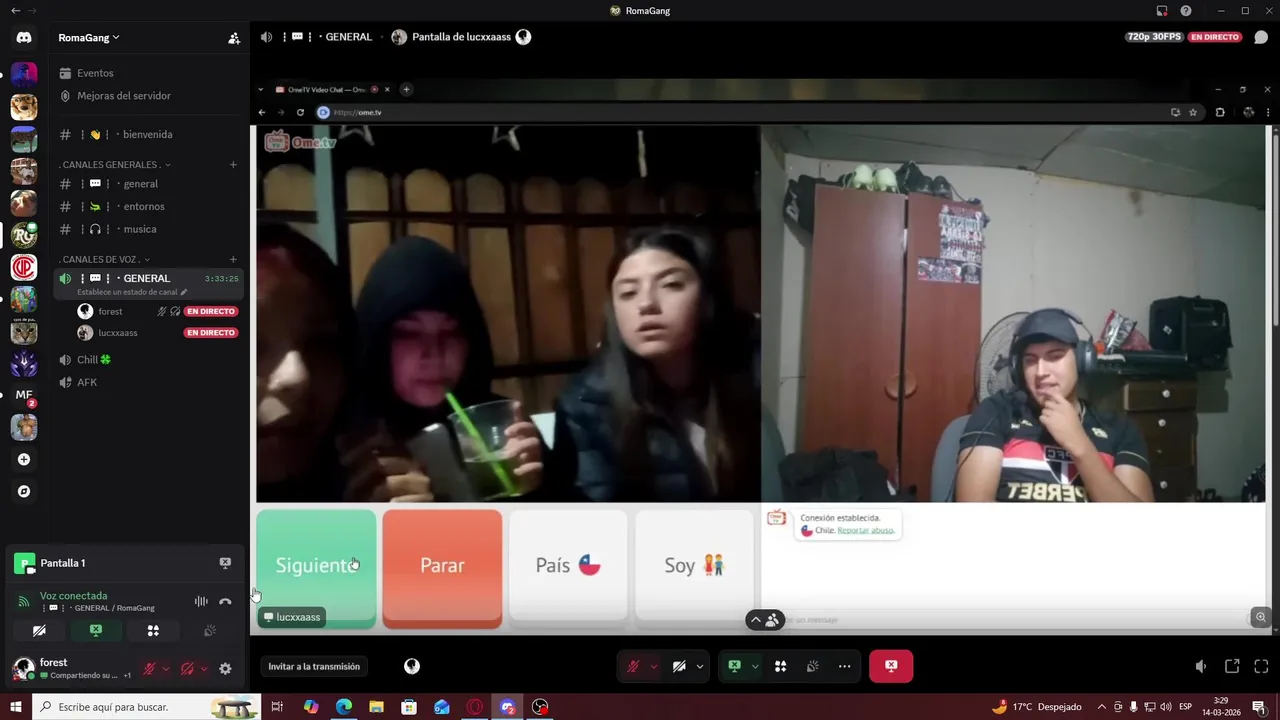
Task: Toggle camera in call toolbar
Action: (679, 666)
